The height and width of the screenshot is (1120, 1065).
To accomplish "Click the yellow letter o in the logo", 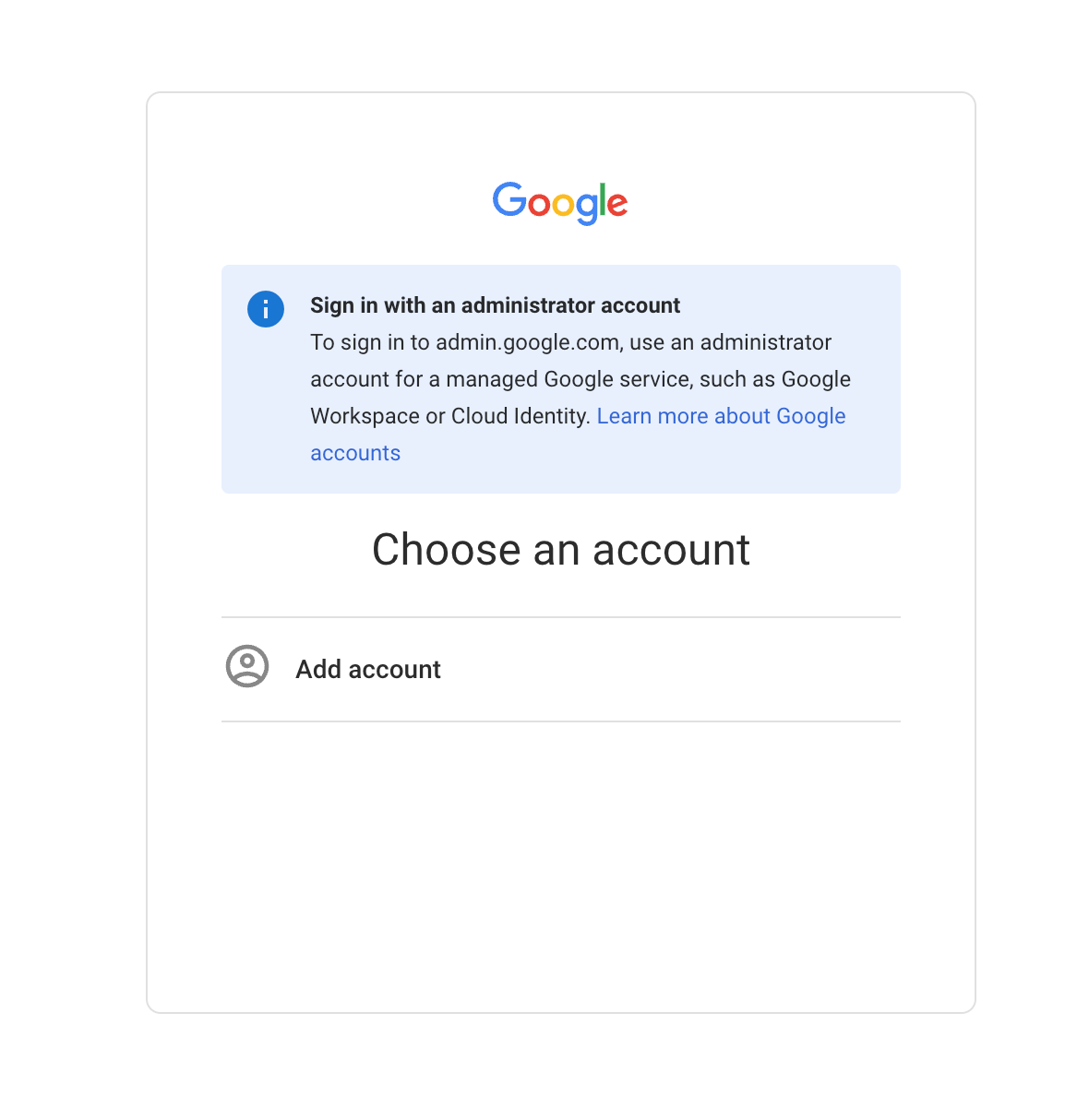I will (x=562, y=204).
